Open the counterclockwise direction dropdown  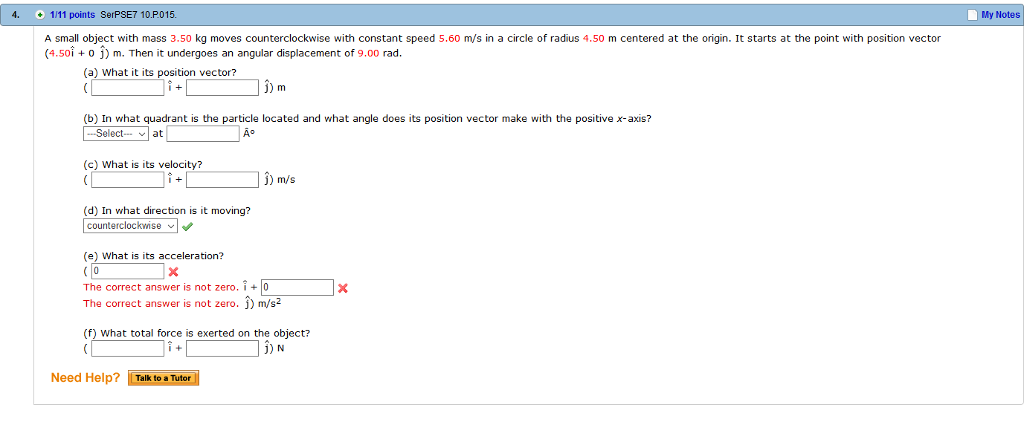click(131, 226)
